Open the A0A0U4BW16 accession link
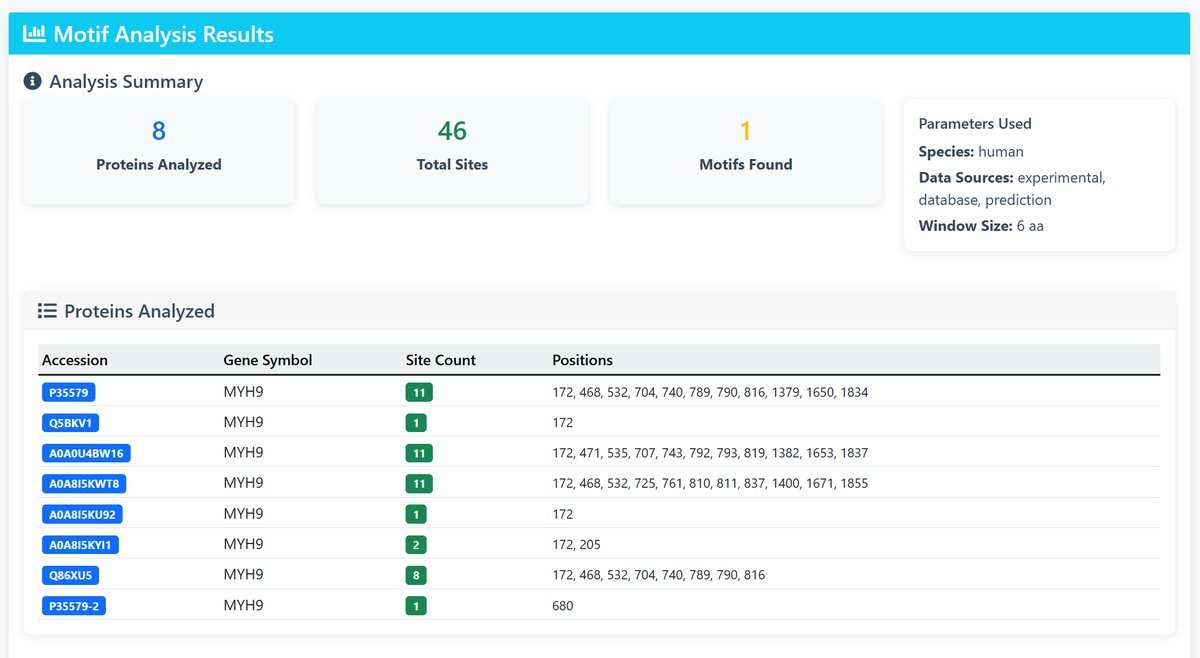1200x658 pixels. (84, 452)
